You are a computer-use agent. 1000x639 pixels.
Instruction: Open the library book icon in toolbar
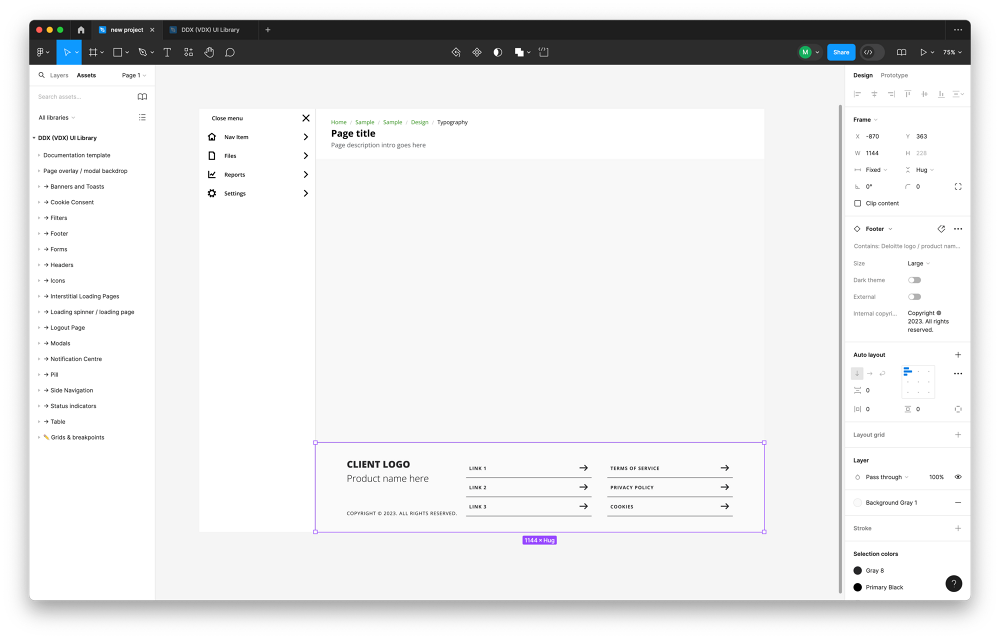point(901,52)
